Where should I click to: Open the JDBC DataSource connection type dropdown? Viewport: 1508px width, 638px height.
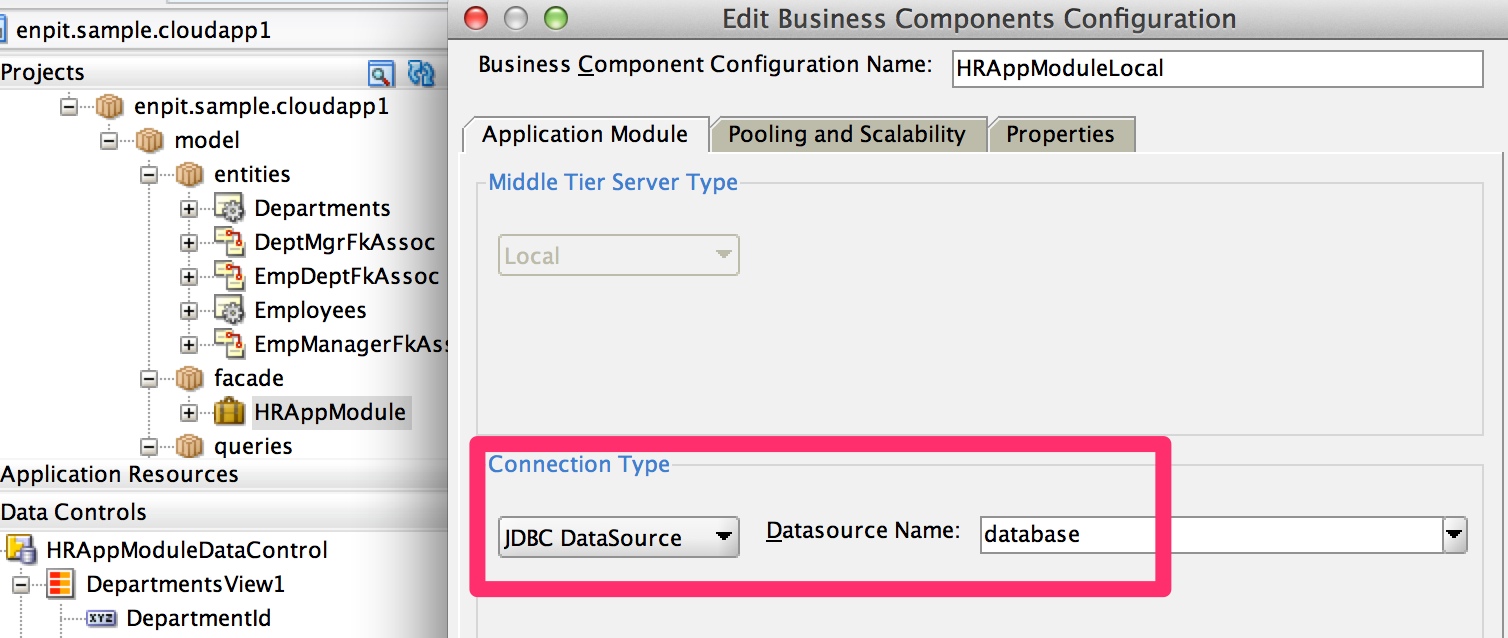618,537
